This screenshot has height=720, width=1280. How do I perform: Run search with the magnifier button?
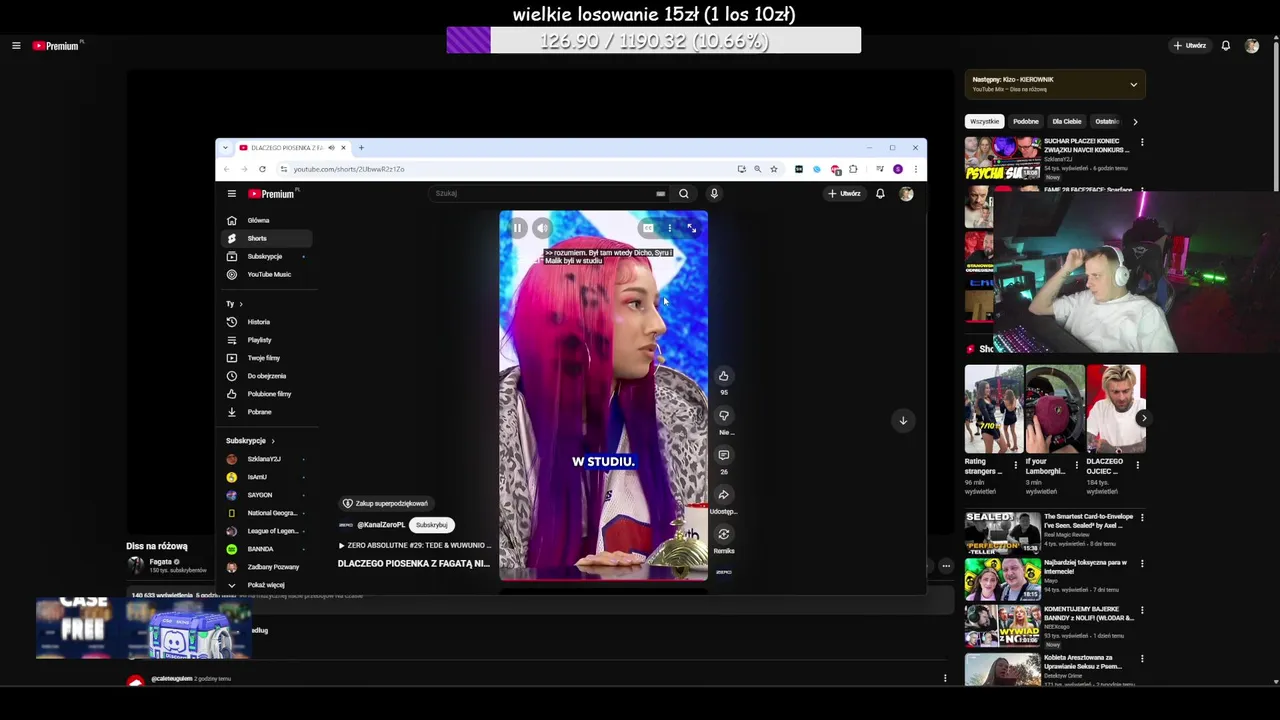tap(684, 194)
